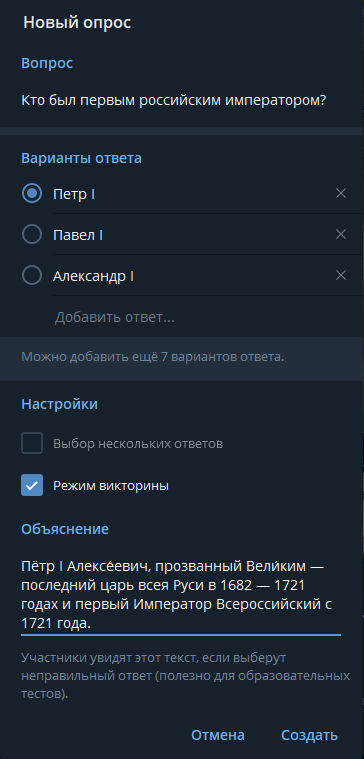Image resolution: width=364 pixels, height=759 pixels.
Task: Create the poll with Создать
Action: click(x=309, y=735)
